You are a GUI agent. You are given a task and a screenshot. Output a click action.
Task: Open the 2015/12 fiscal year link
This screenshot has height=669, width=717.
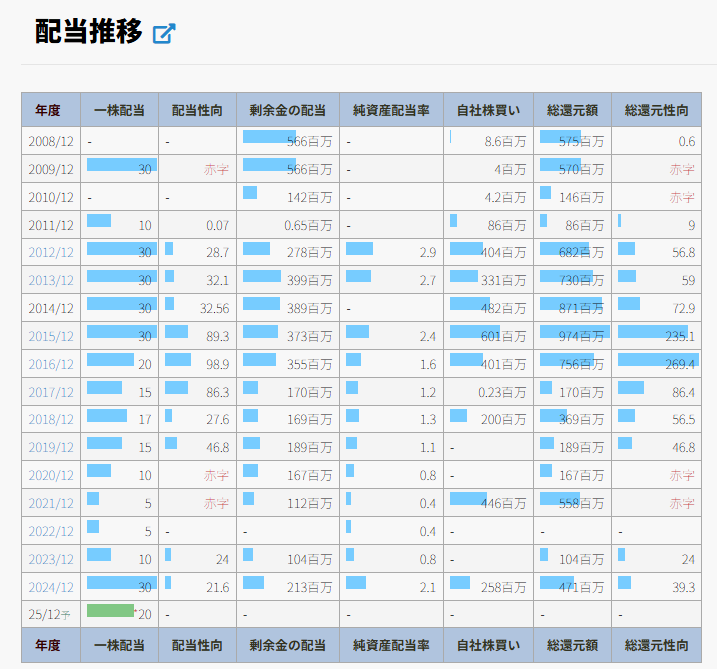point(51,337)
